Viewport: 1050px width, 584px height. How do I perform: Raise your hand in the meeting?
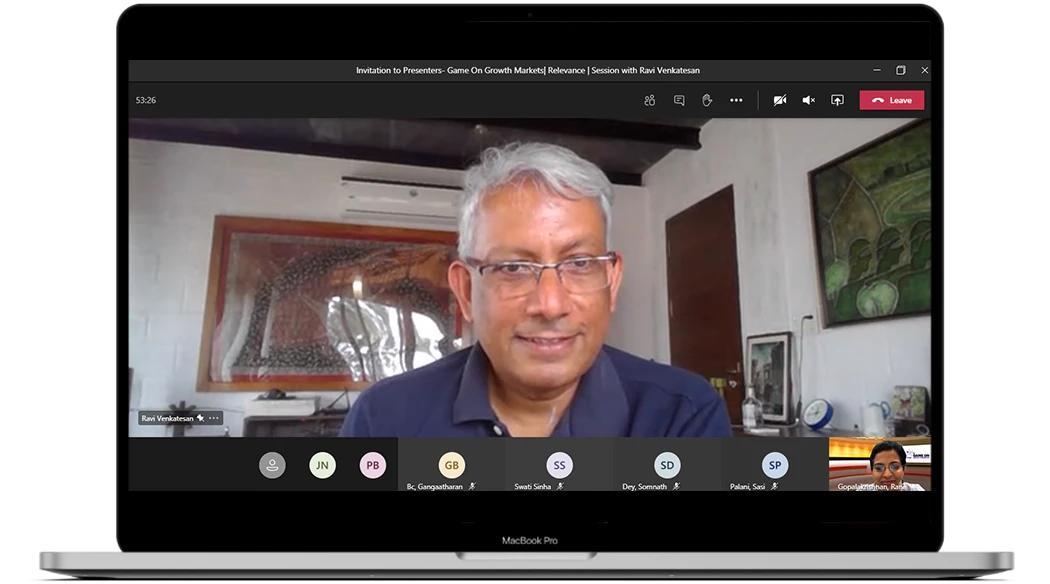[x=707, y=100]
